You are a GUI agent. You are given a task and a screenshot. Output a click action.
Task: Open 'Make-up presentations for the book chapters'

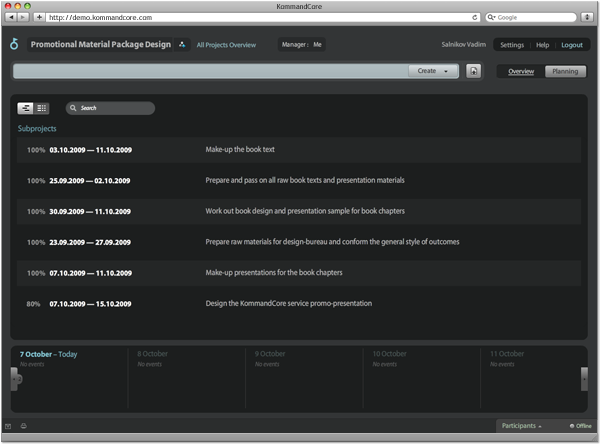click(x=274, y=272)
